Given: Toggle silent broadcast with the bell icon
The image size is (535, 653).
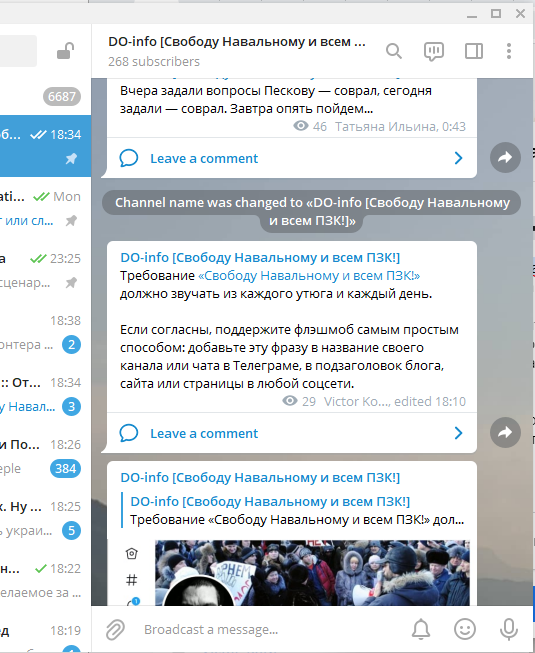Looking at the screenshot, I should [x=421, y=629].
